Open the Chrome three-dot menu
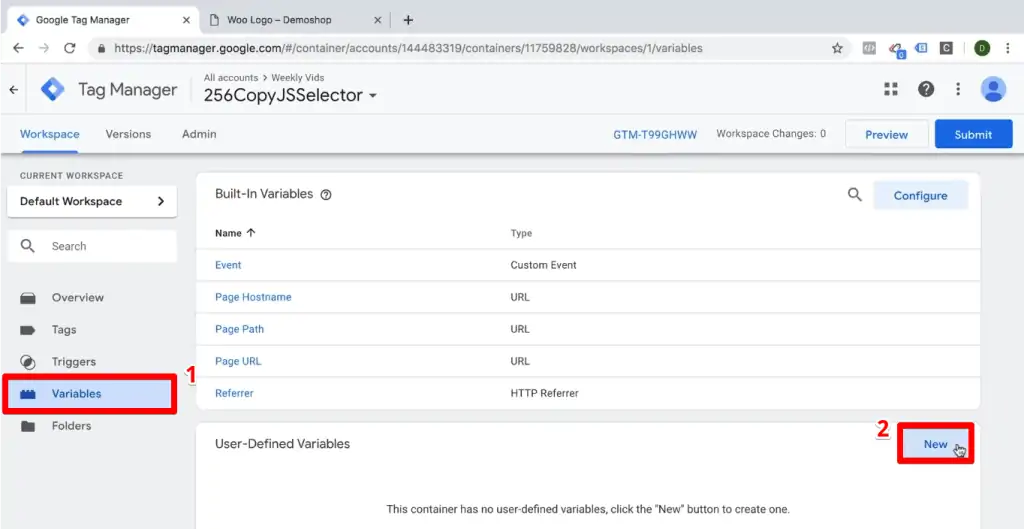Image resolution: width=1024 pixels, height=529 pixels. pos(1008,48)
